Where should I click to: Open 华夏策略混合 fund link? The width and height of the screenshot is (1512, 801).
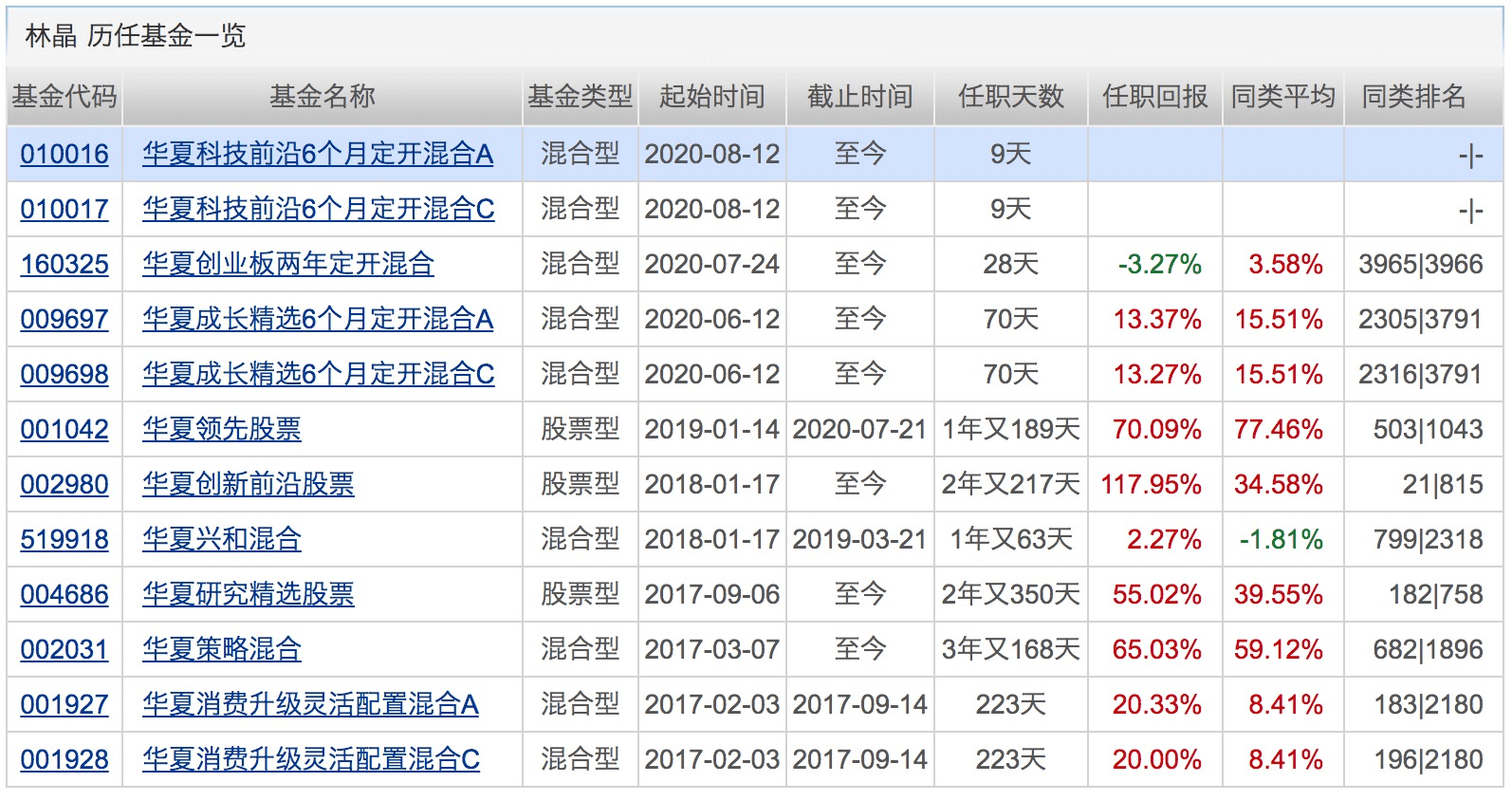click(222, 649)
